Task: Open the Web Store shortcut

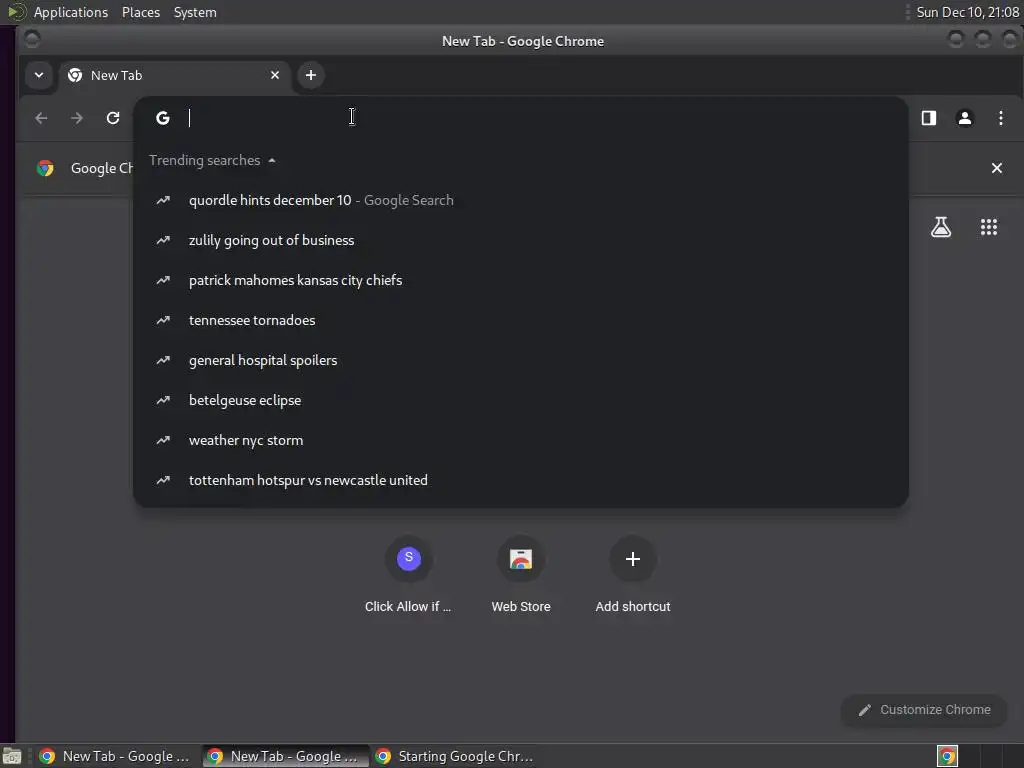Action: coord(520,575)
